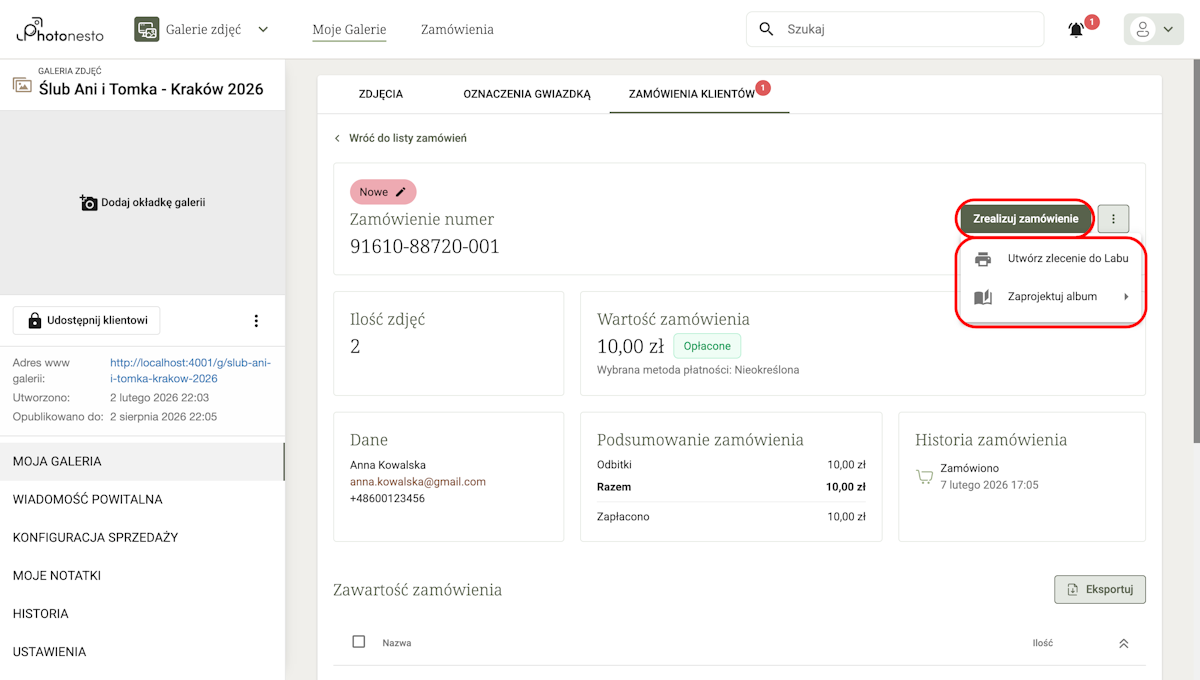
Task: Switch to the Oznaczenia gwiazdką tab
Action: pos(527,94)
